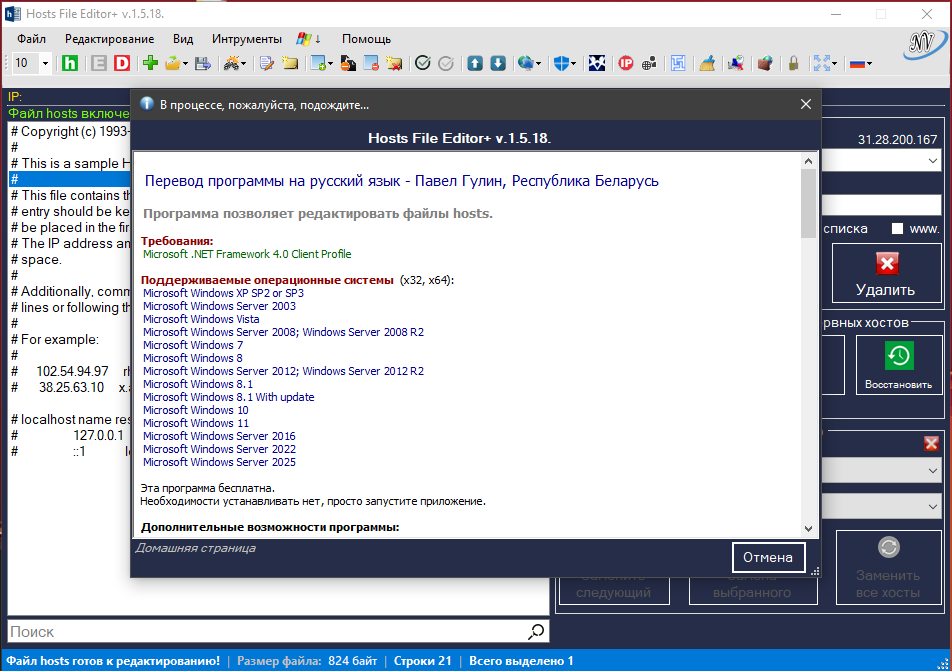Click the Windows flag menu icon
This screenshot has height=671, width=952.
304,39
